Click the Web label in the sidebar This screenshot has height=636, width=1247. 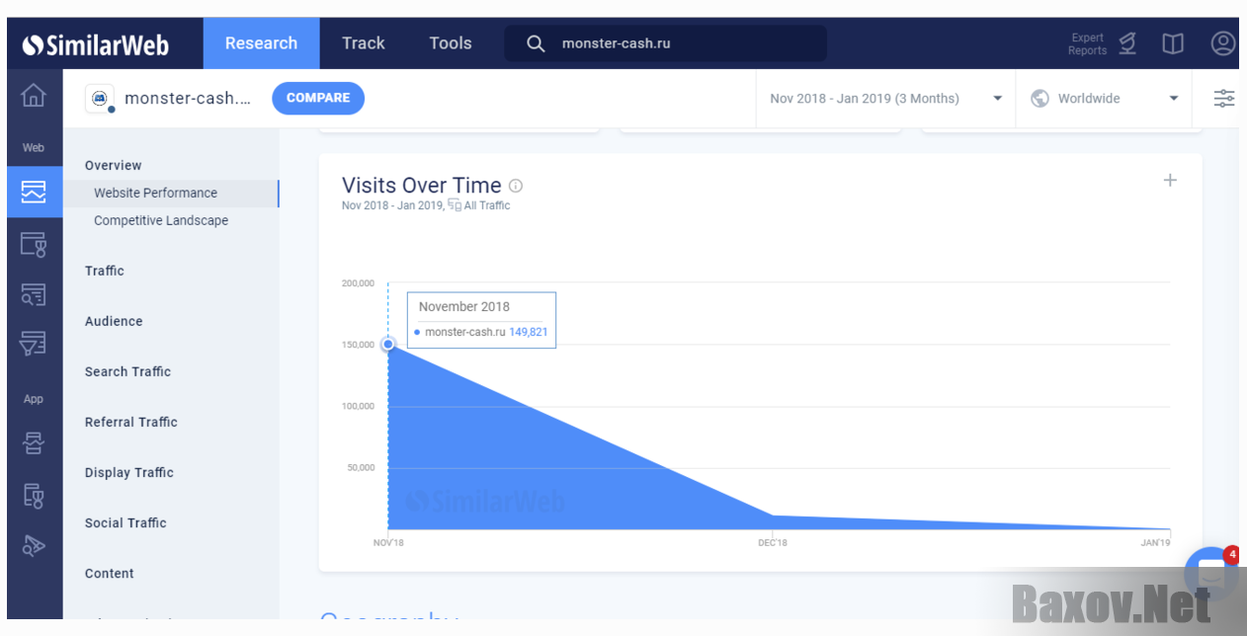point(34,148)
